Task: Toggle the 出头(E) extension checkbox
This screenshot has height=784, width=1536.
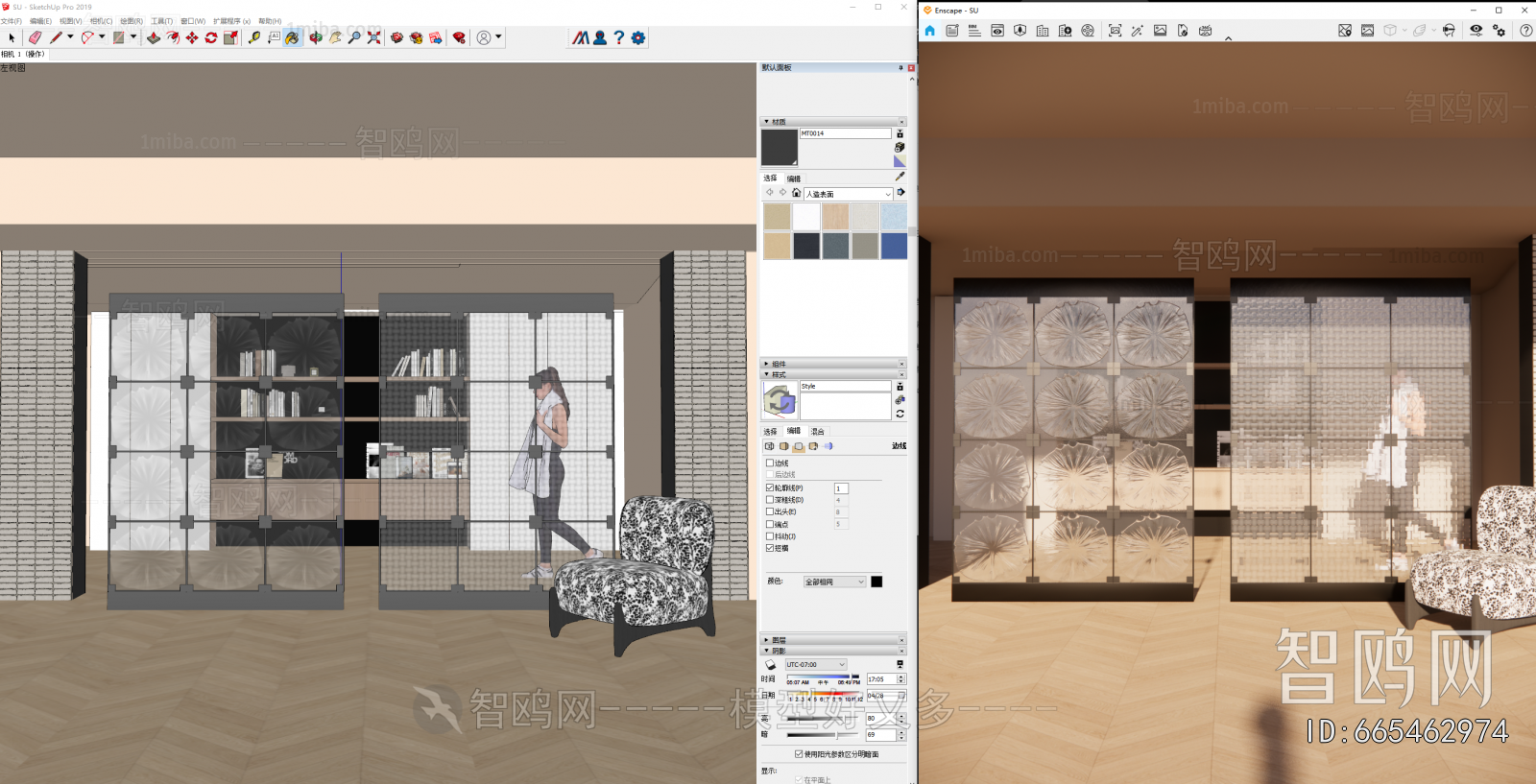Action: coord(770,511)
